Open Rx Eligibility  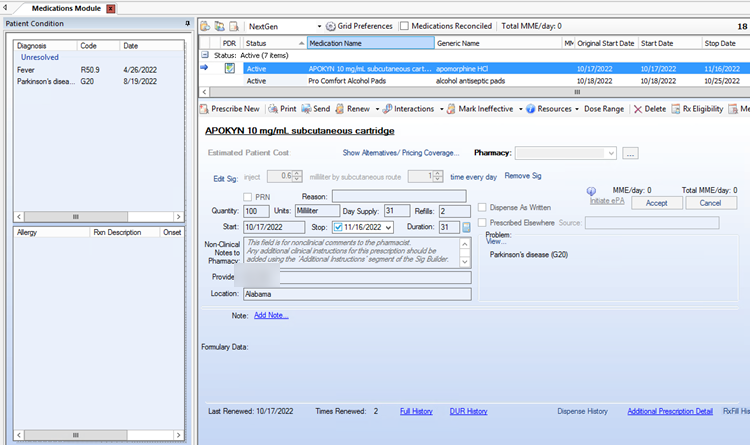697,109
